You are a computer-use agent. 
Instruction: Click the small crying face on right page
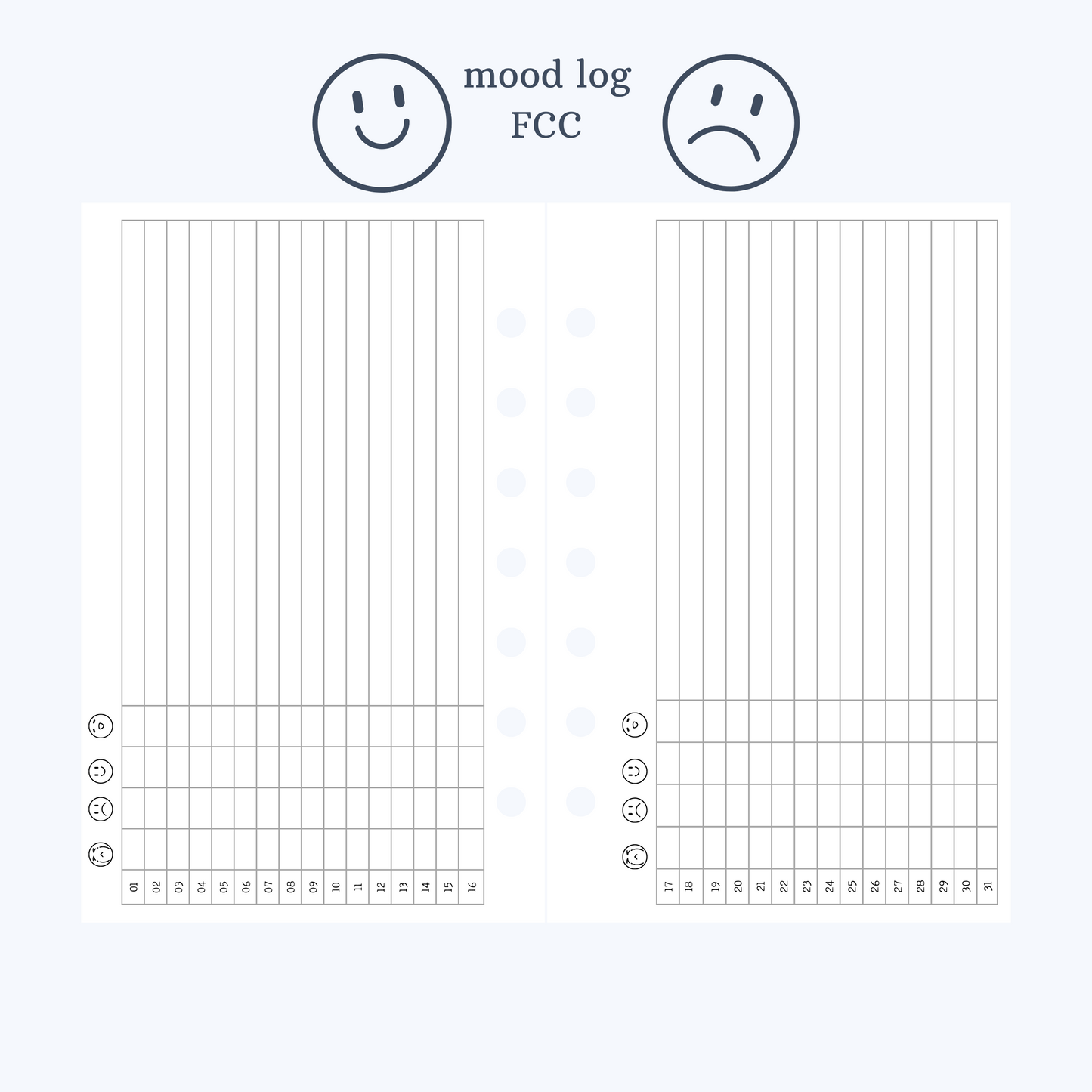tap(635, 857)
